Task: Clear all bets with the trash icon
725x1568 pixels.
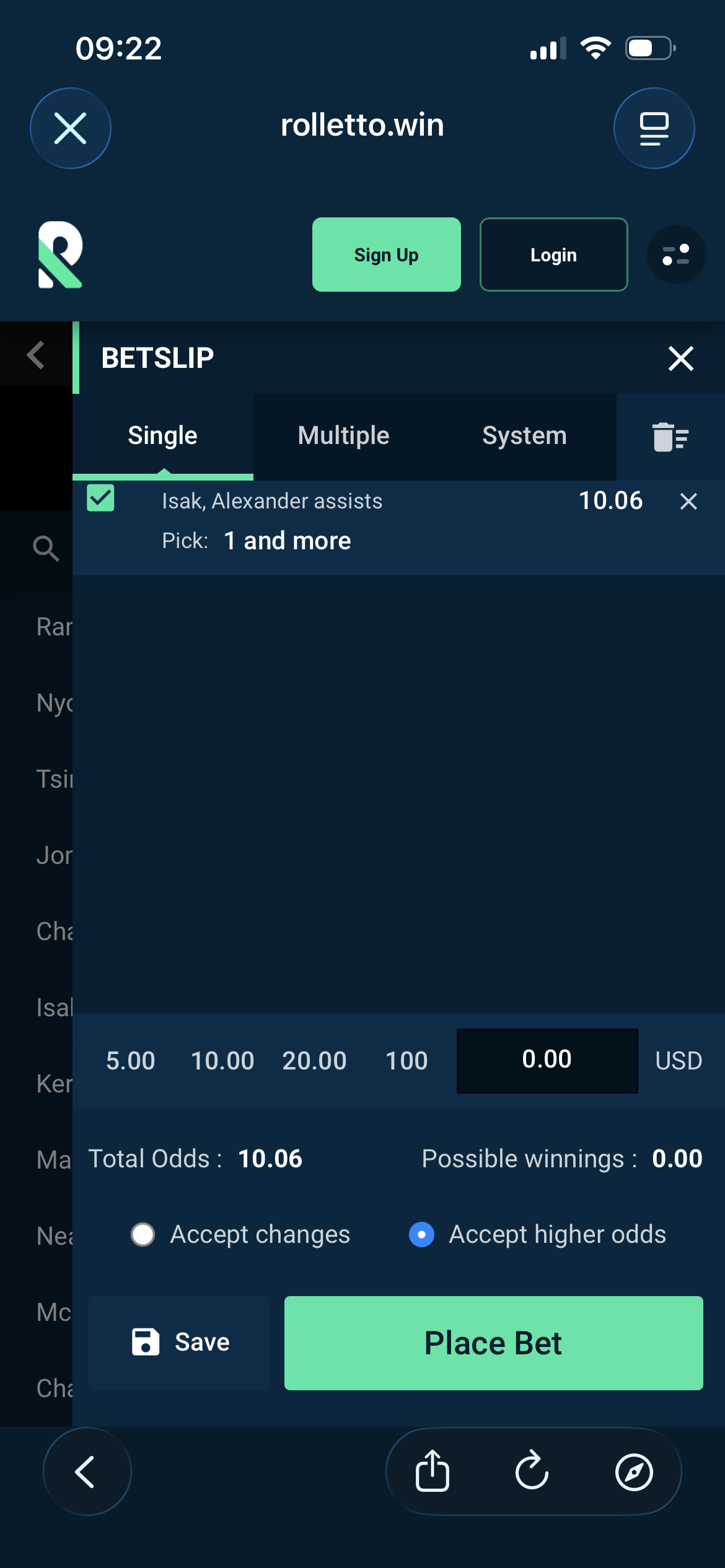Action: coord(670,437)
